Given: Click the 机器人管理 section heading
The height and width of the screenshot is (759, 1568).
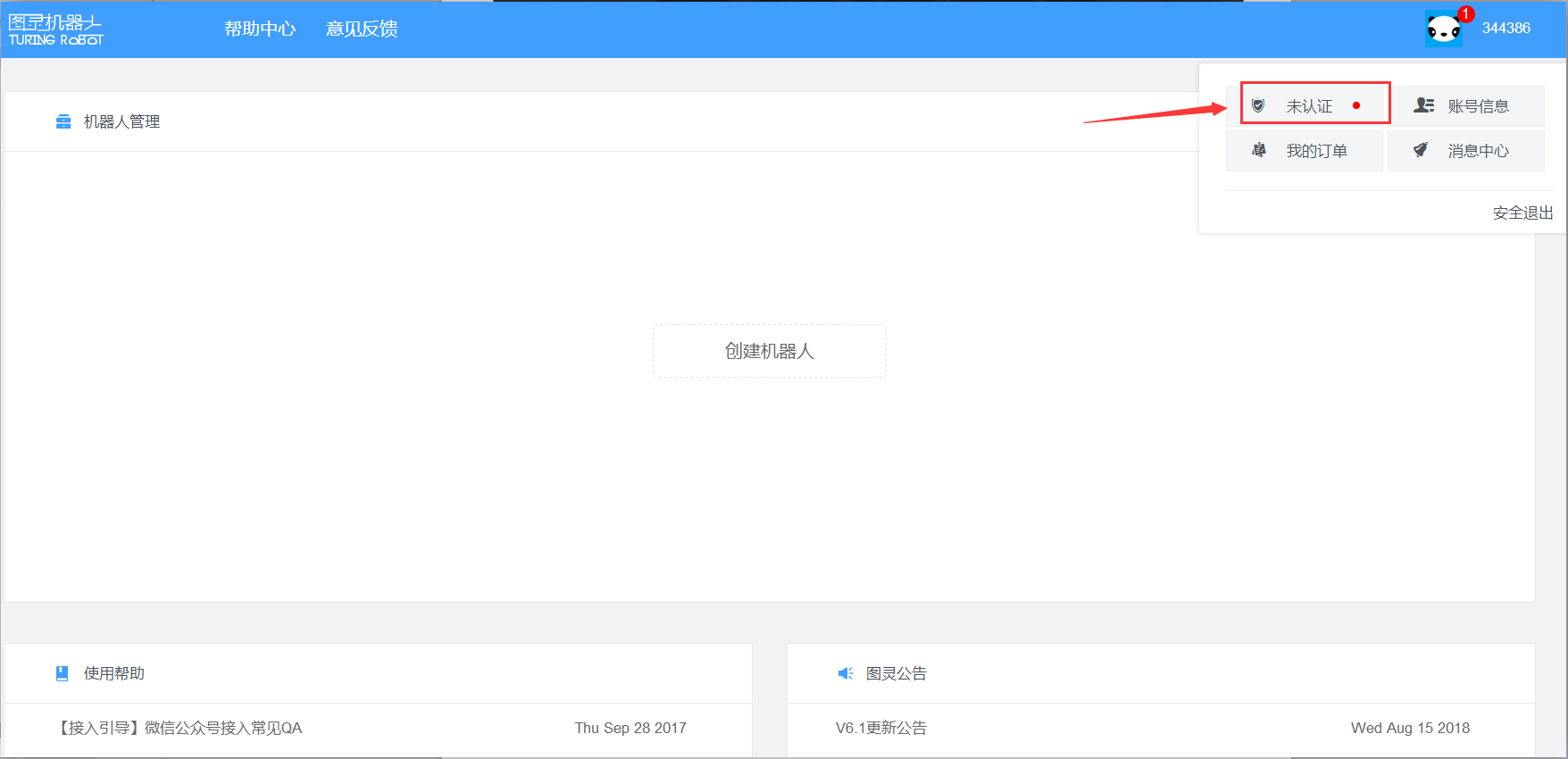Looking at the screenshot, I should click(x=121, y=121).
